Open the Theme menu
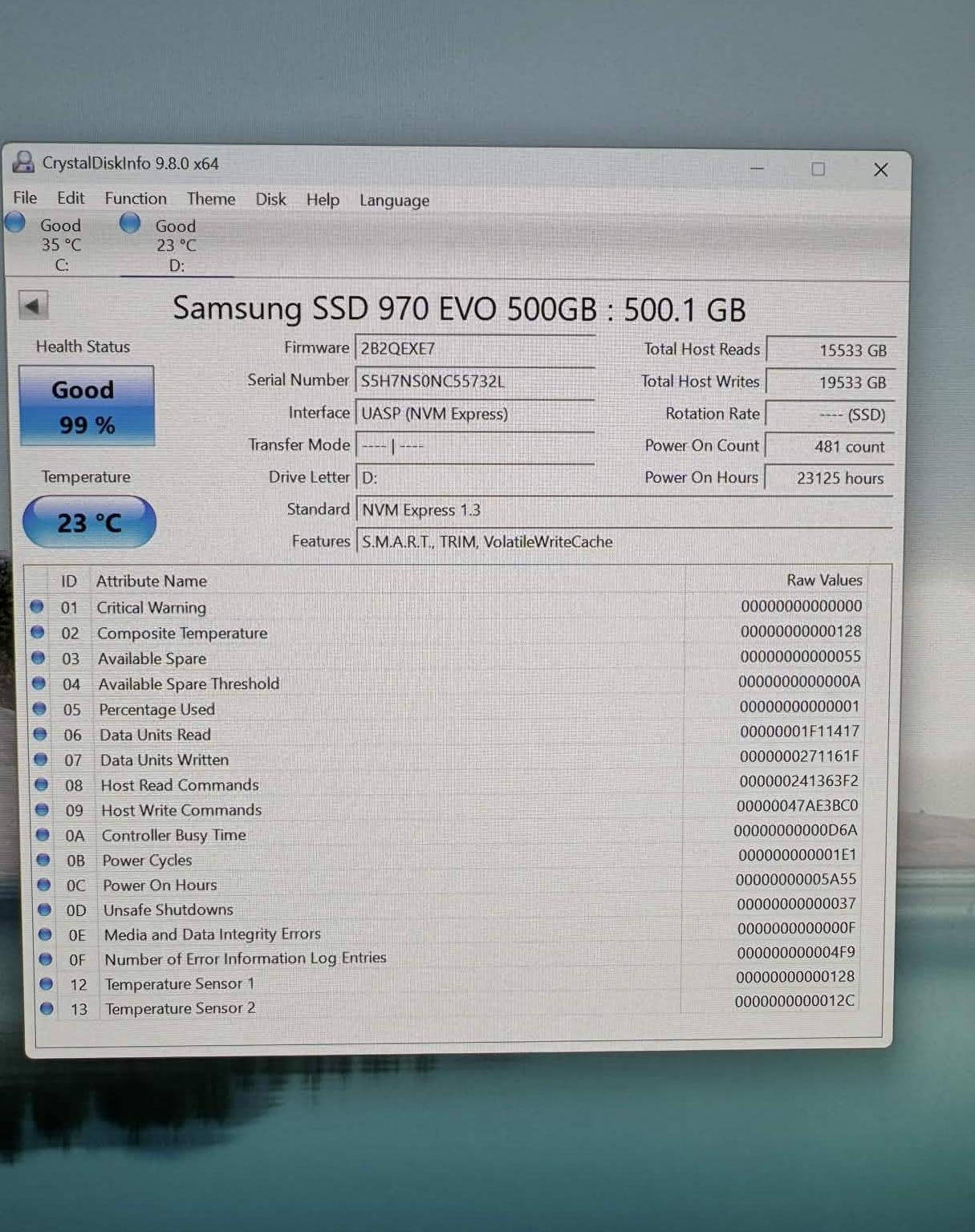Viewport: 975px width, 1232px height. click(x=211, y=199)
